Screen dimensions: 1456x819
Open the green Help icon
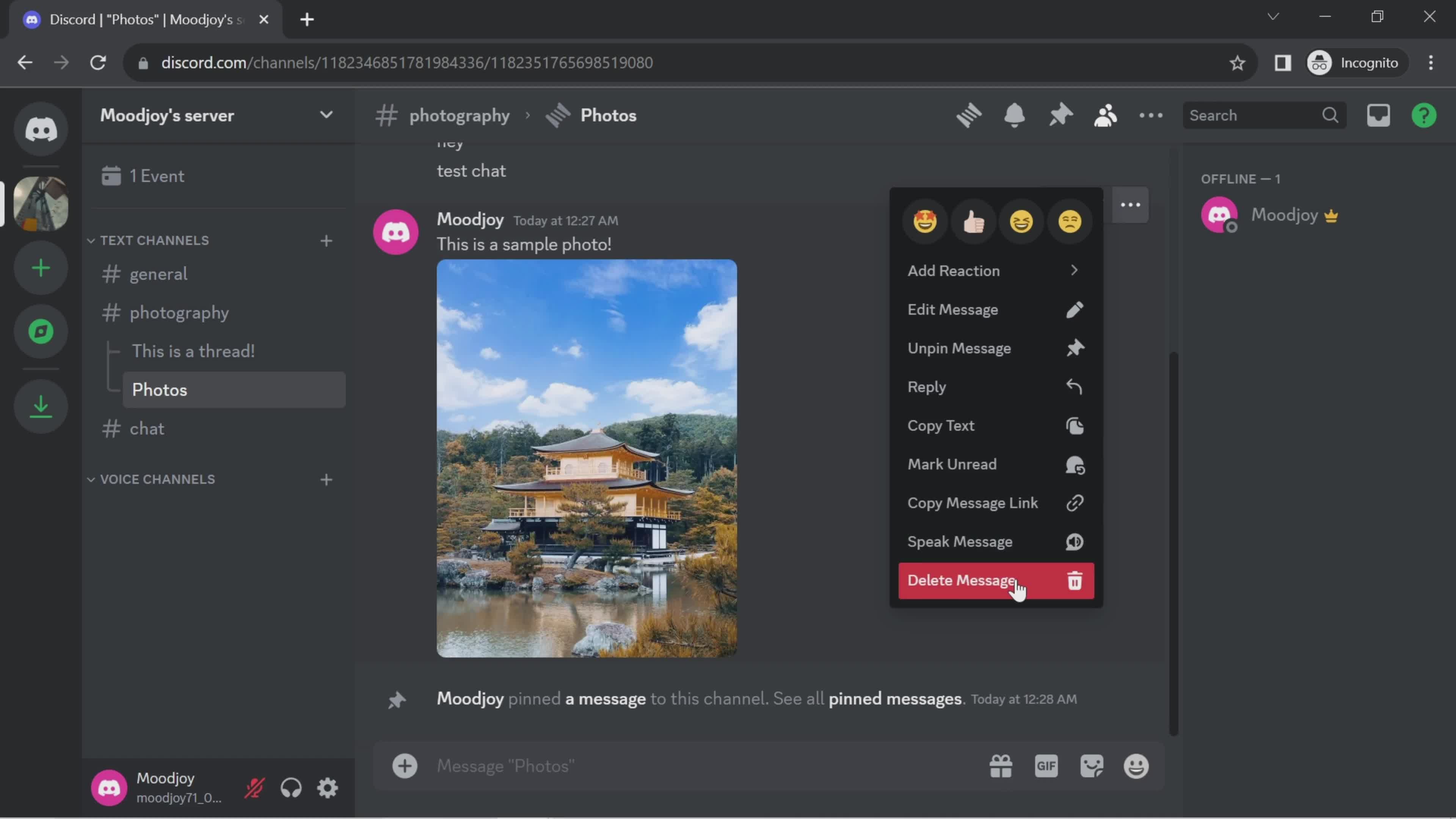(x=1424, y=115)
